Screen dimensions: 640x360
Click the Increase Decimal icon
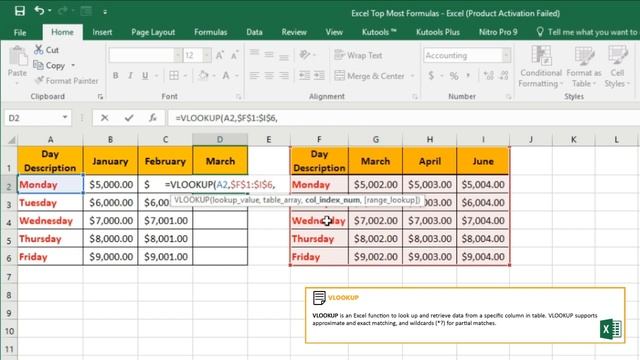(488, 76)
